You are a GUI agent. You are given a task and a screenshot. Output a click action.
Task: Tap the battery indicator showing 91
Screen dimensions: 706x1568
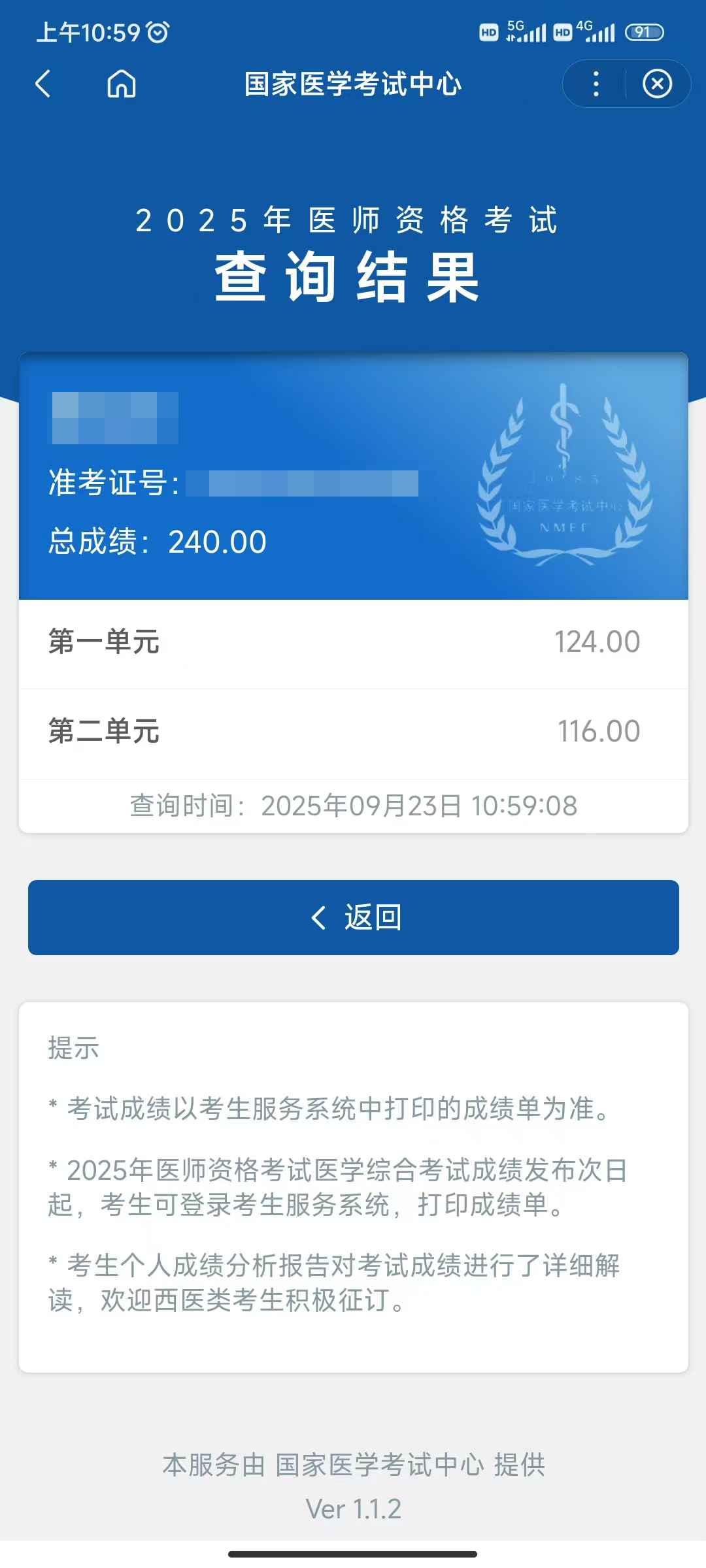click(x=644, y=32)
